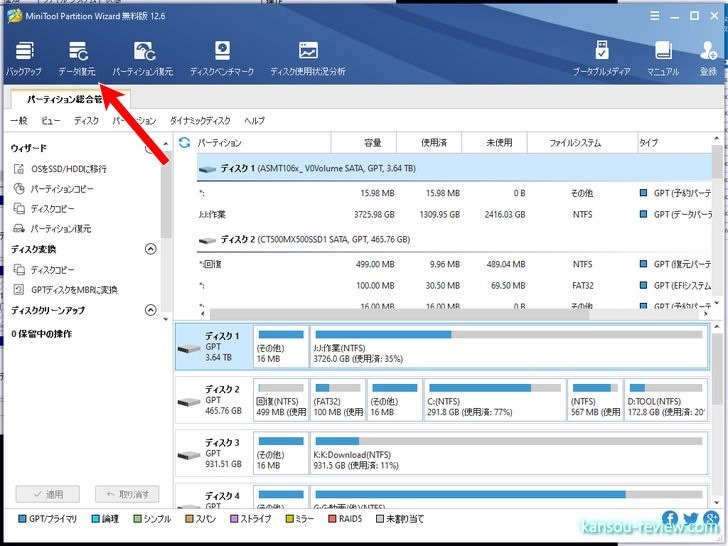Screen dimensions: 728x546
Task: Start ディスクベンチマーク tool
Action: (222, 58)
